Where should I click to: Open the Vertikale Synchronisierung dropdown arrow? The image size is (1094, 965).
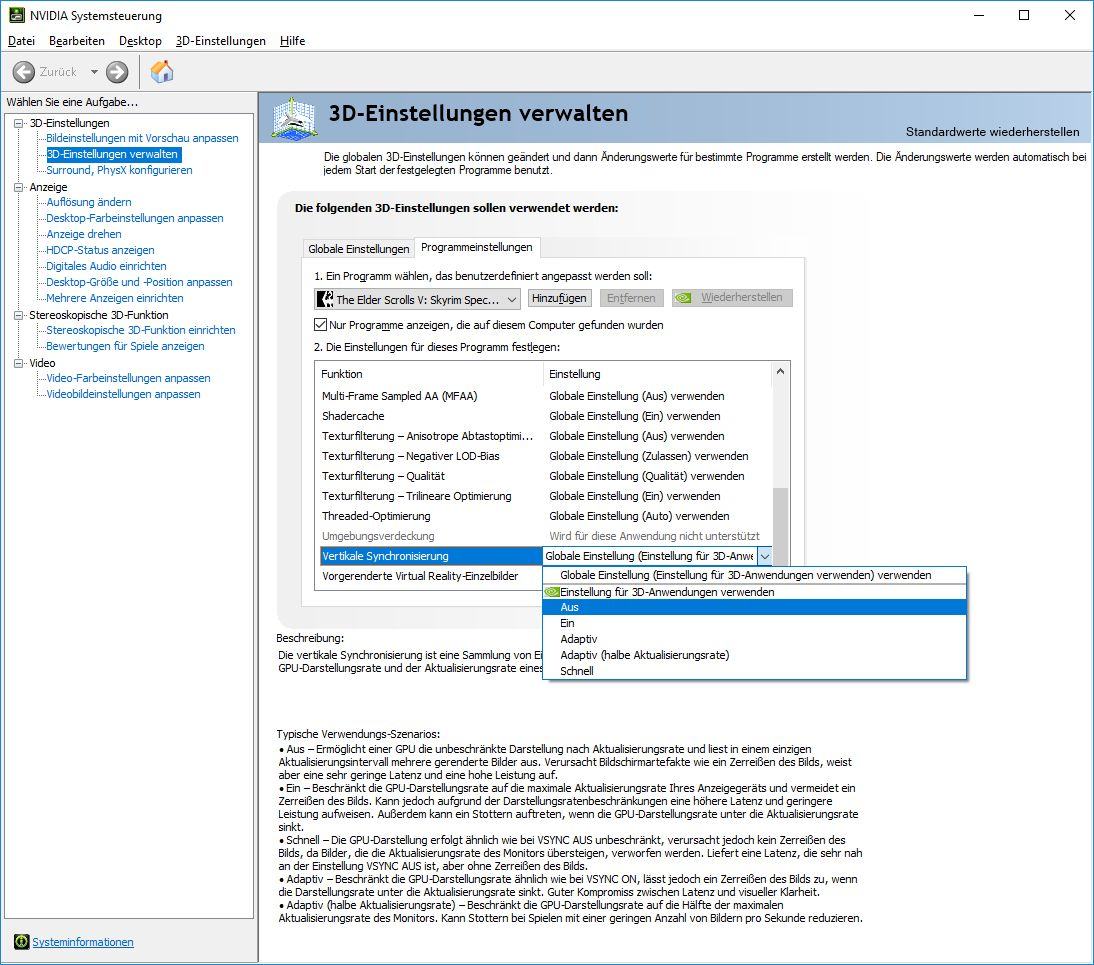(x=765, y=556)
